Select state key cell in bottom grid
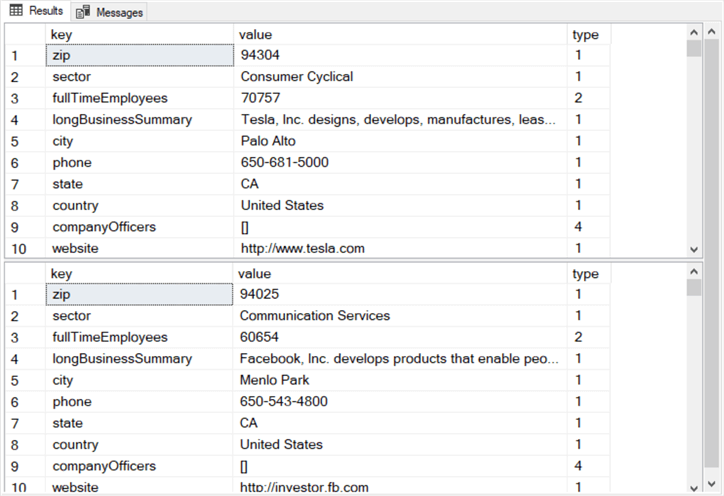This screenshot has width=724, height=496. tap(139, 423)
